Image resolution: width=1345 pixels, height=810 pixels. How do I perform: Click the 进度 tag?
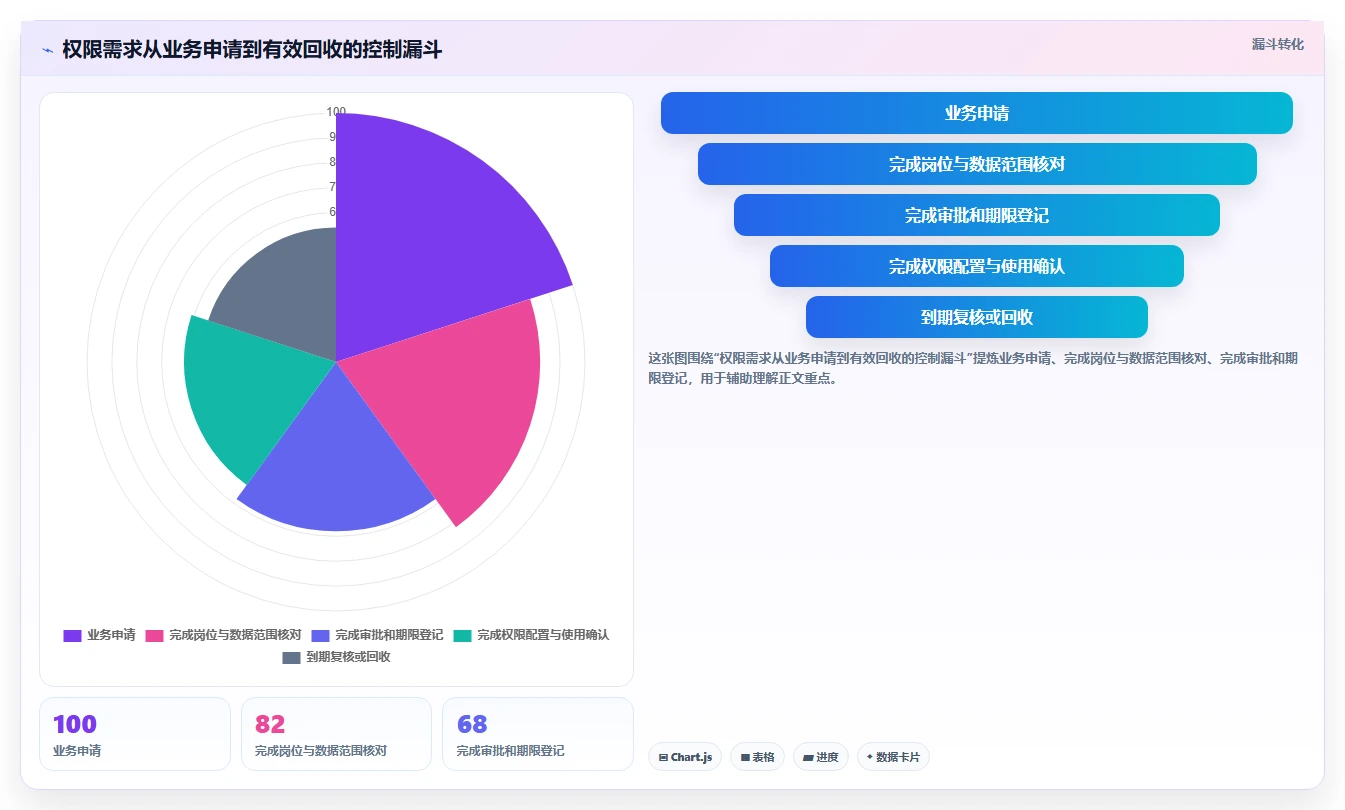(x=821, y=757)
